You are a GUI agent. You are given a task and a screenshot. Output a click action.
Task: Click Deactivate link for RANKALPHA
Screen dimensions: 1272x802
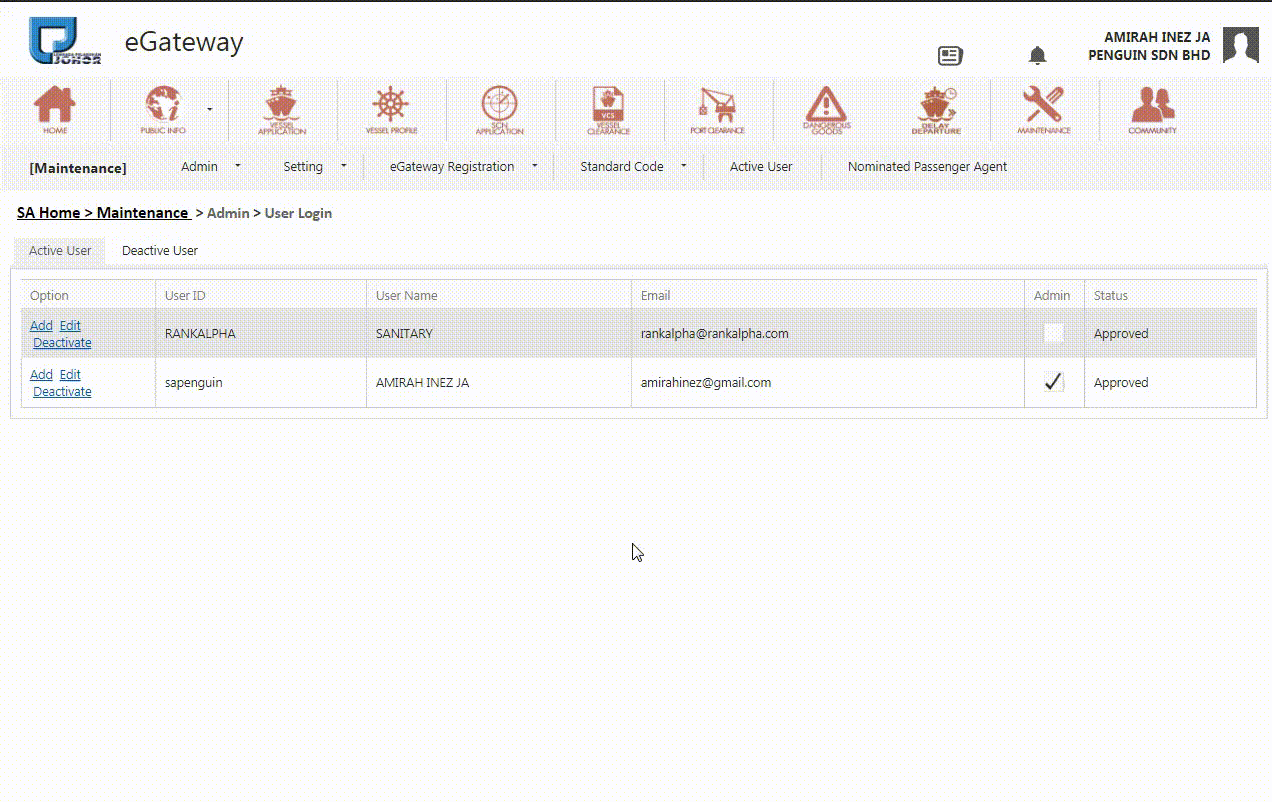[62, 343]
